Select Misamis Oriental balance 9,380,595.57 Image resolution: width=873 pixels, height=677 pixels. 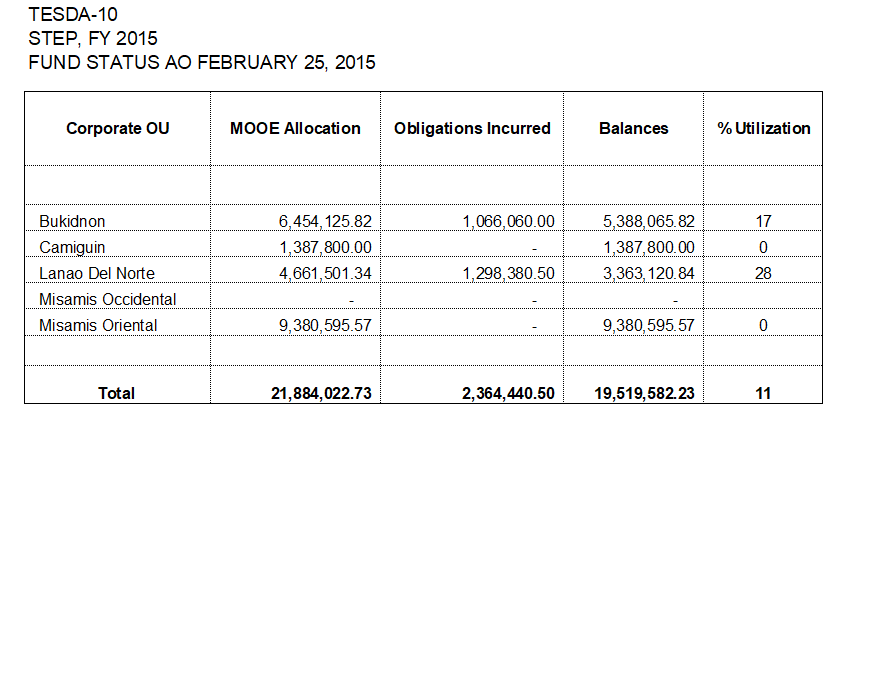click(649, 325)
